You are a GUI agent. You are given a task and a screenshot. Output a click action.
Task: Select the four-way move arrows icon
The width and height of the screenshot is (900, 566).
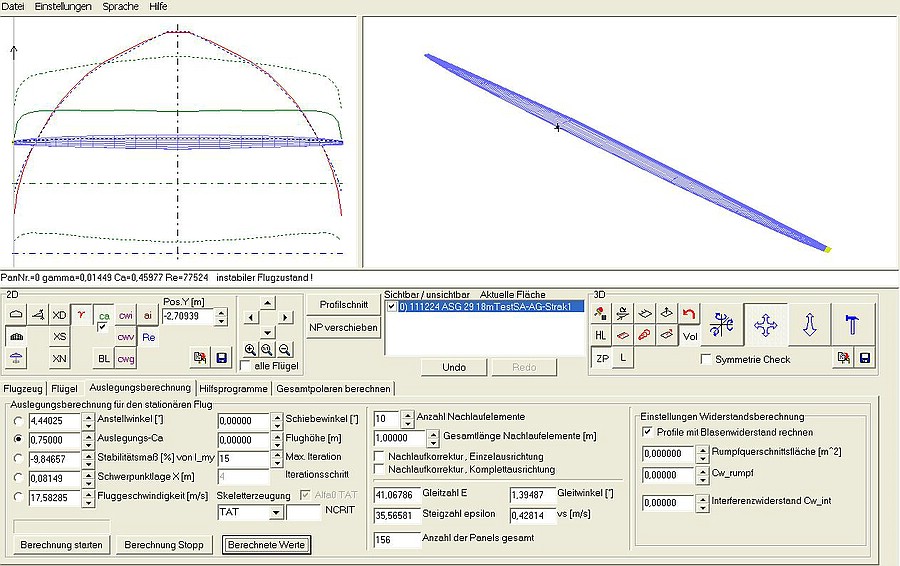(x=765, y=325)
